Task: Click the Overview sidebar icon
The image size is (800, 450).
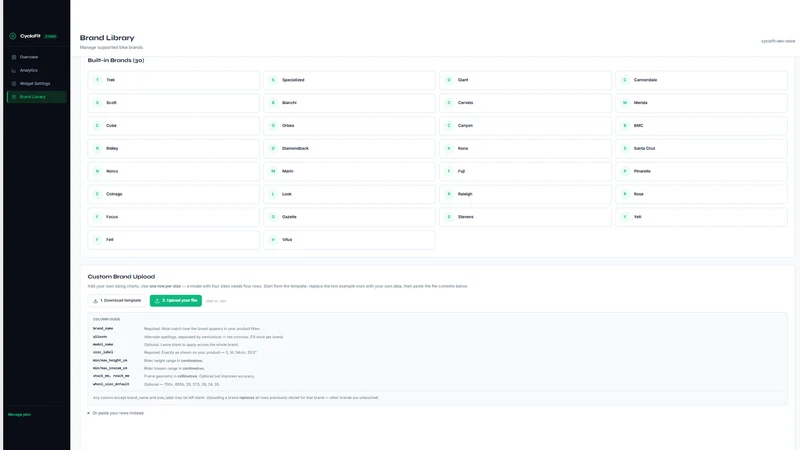Action: pyautogui.click(x=14, y=57)
